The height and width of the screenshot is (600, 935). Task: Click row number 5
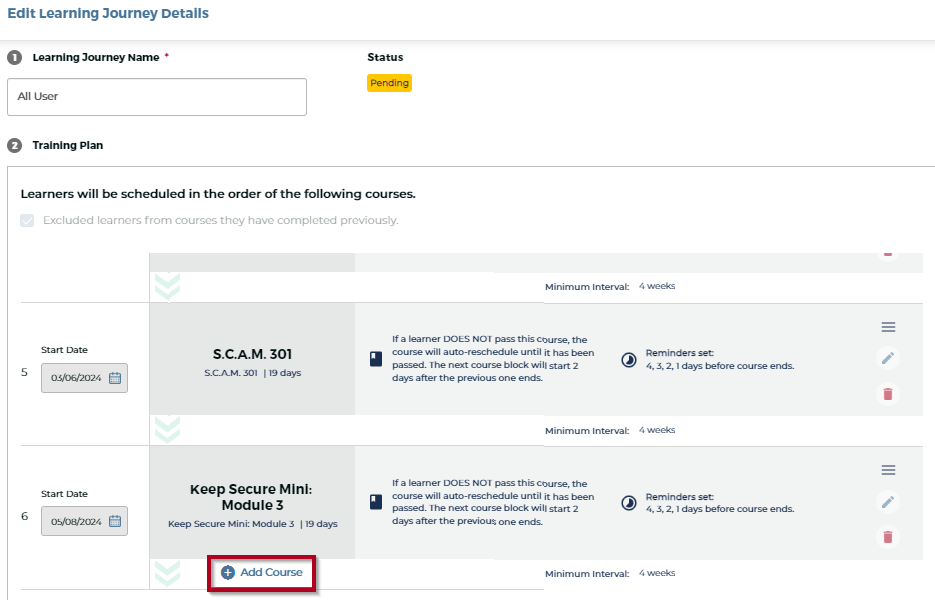[24, 372]
